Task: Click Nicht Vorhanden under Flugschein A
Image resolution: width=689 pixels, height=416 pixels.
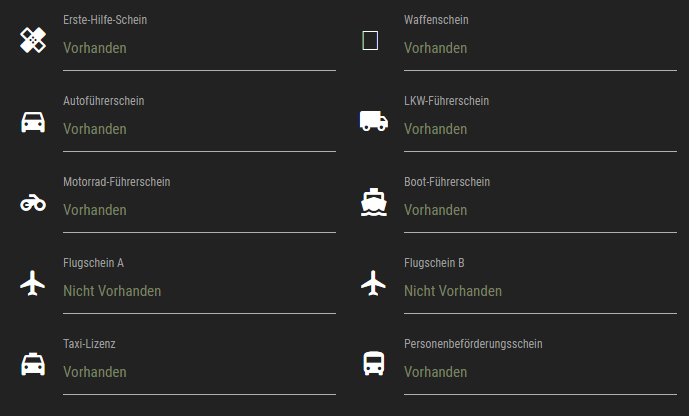Action: (112, 291)
